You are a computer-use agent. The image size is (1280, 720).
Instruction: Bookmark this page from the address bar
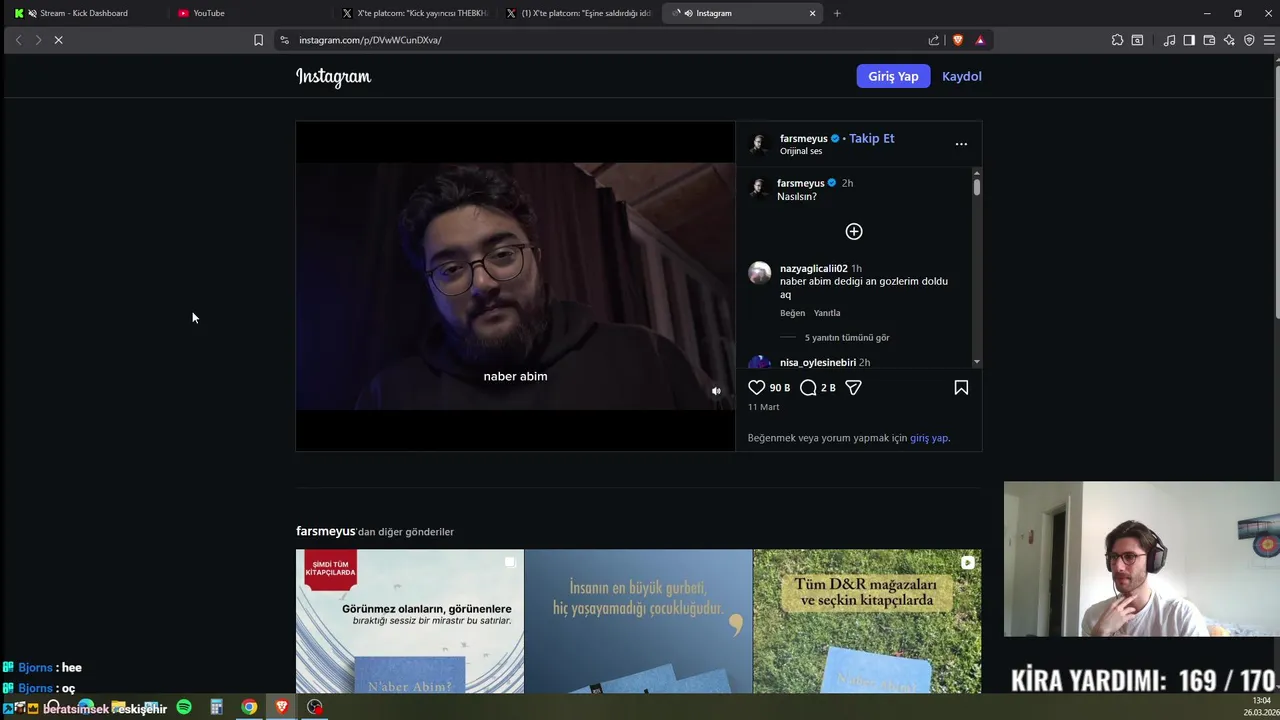pyautogui.click(x=258, y=40)
